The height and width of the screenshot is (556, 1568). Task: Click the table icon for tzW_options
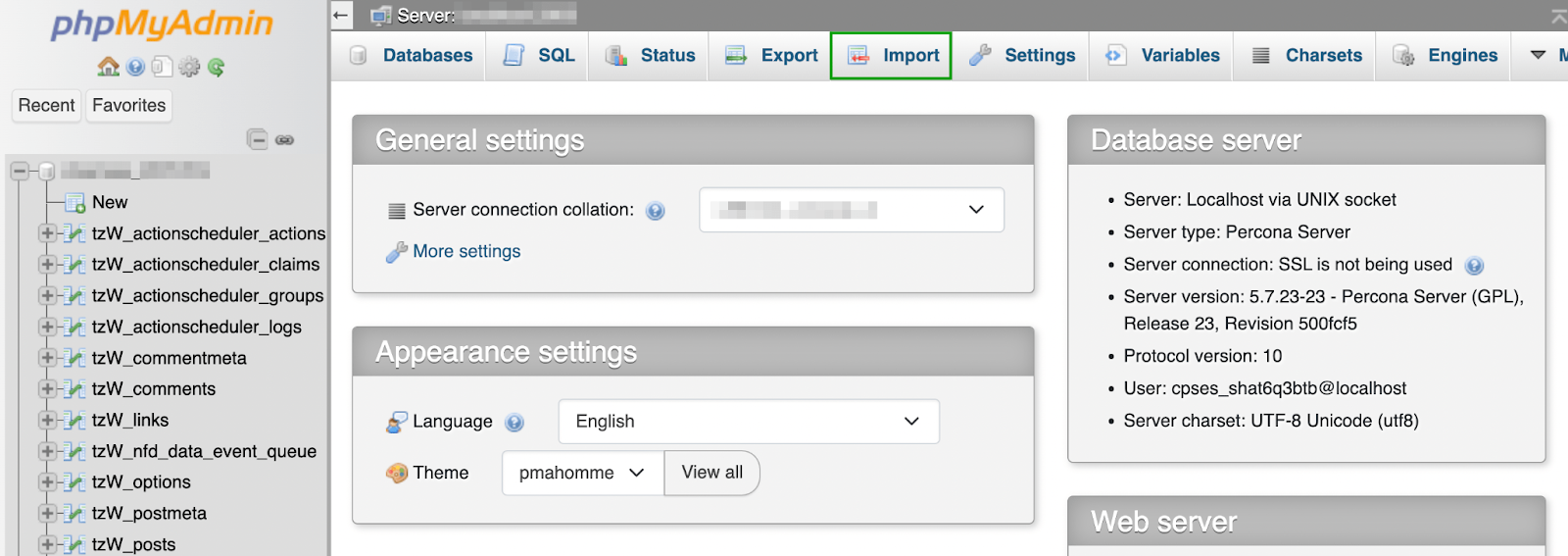tap(74, 481)
